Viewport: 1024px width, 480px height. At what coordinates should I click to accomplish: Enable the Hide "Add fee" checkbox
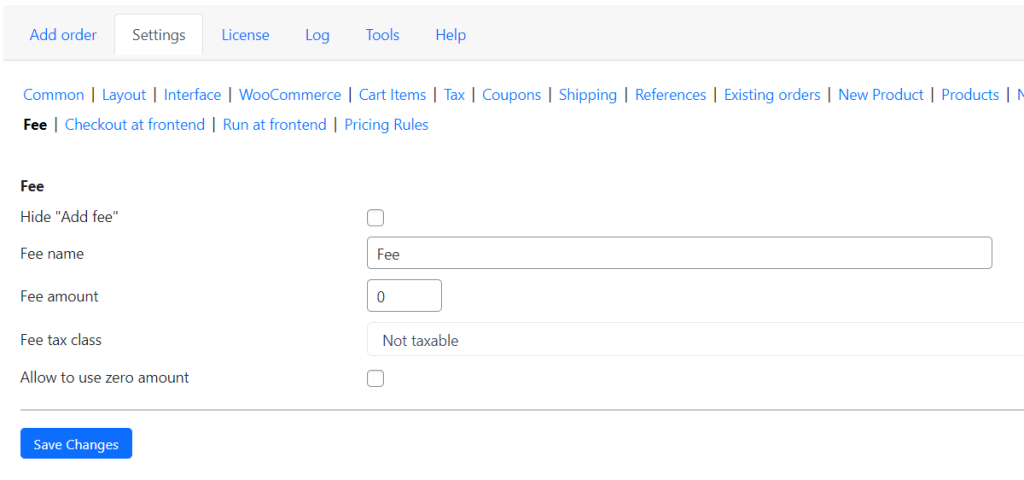(x=376, y=218)
